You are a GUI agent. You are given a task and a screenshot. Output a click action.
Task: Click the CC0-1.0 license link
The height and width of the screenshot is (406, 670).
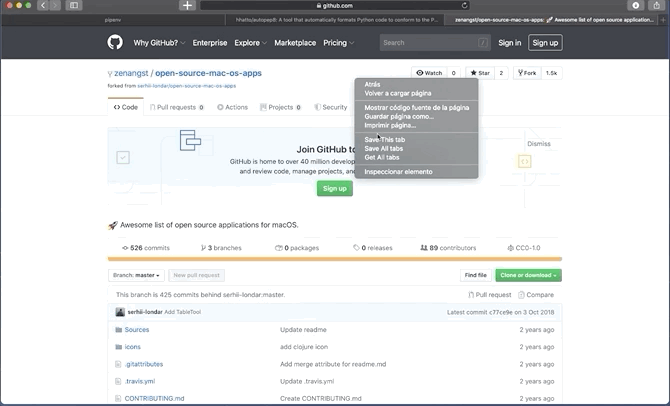[524, 248]
